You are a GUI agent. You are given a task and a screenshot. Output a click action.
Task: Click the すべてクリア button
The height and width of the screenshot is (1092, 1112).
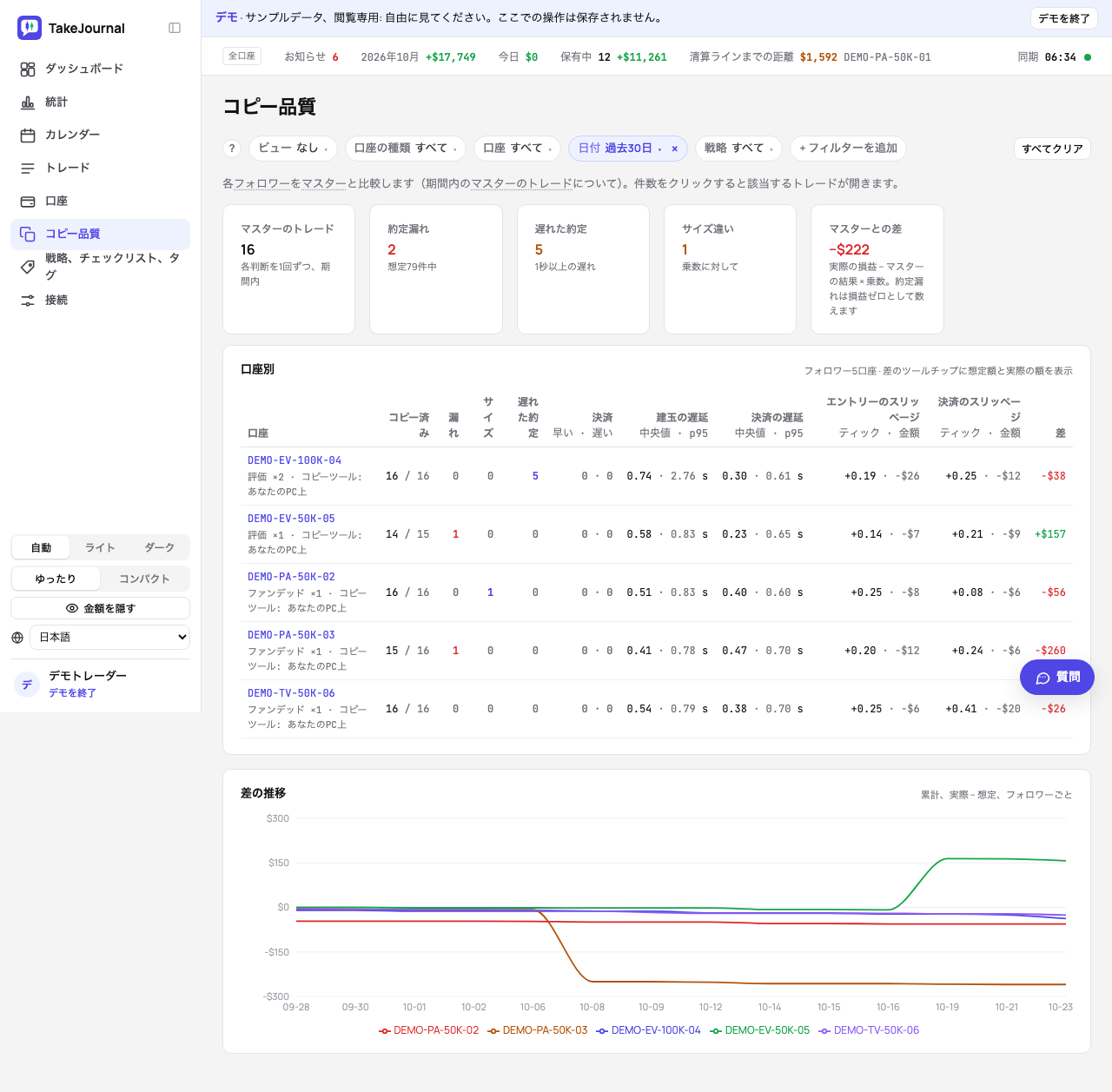pyautogui.click(x=1052, y=149)
